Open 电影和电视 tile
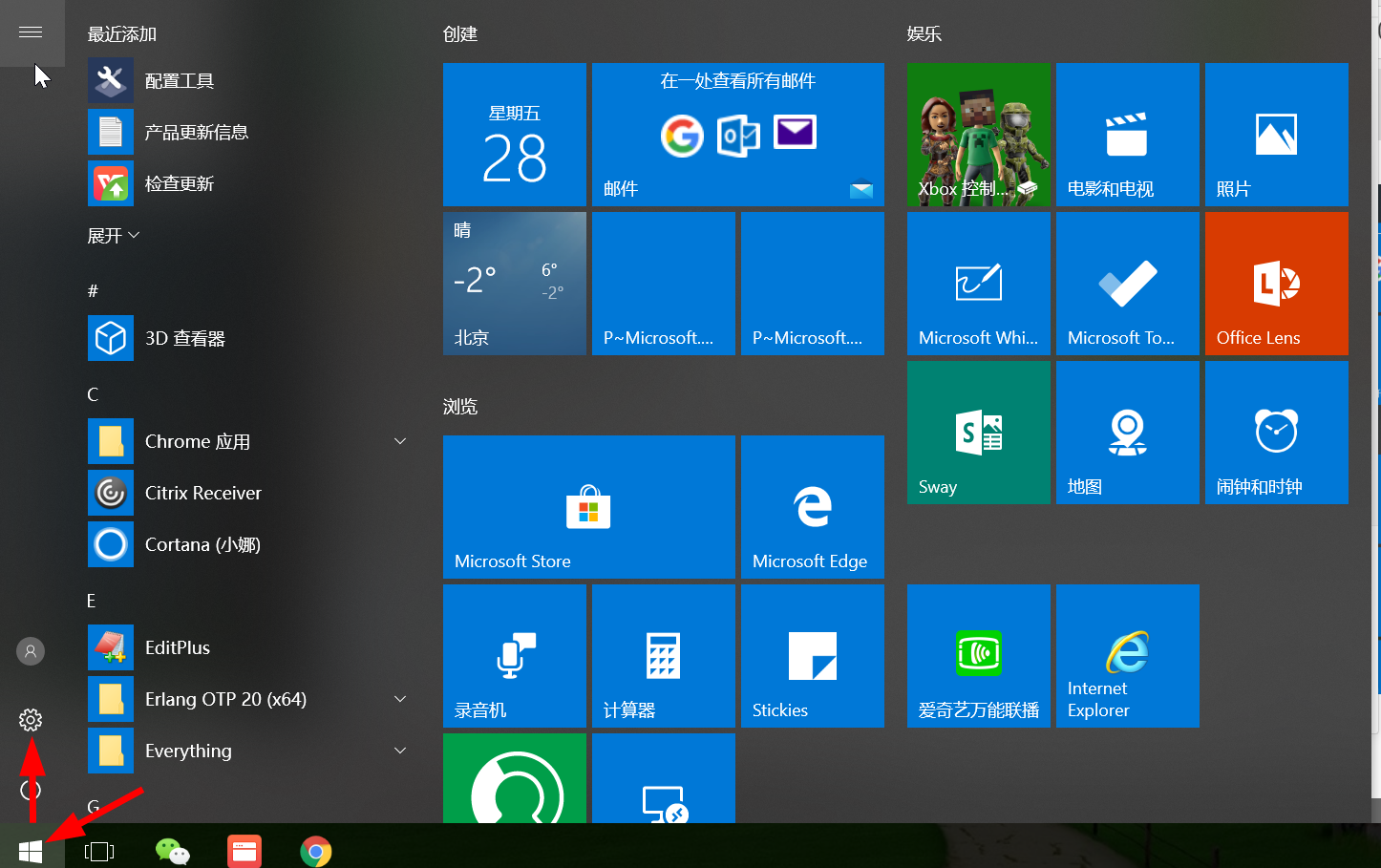1381x868 pixels. pos(1128,135)
